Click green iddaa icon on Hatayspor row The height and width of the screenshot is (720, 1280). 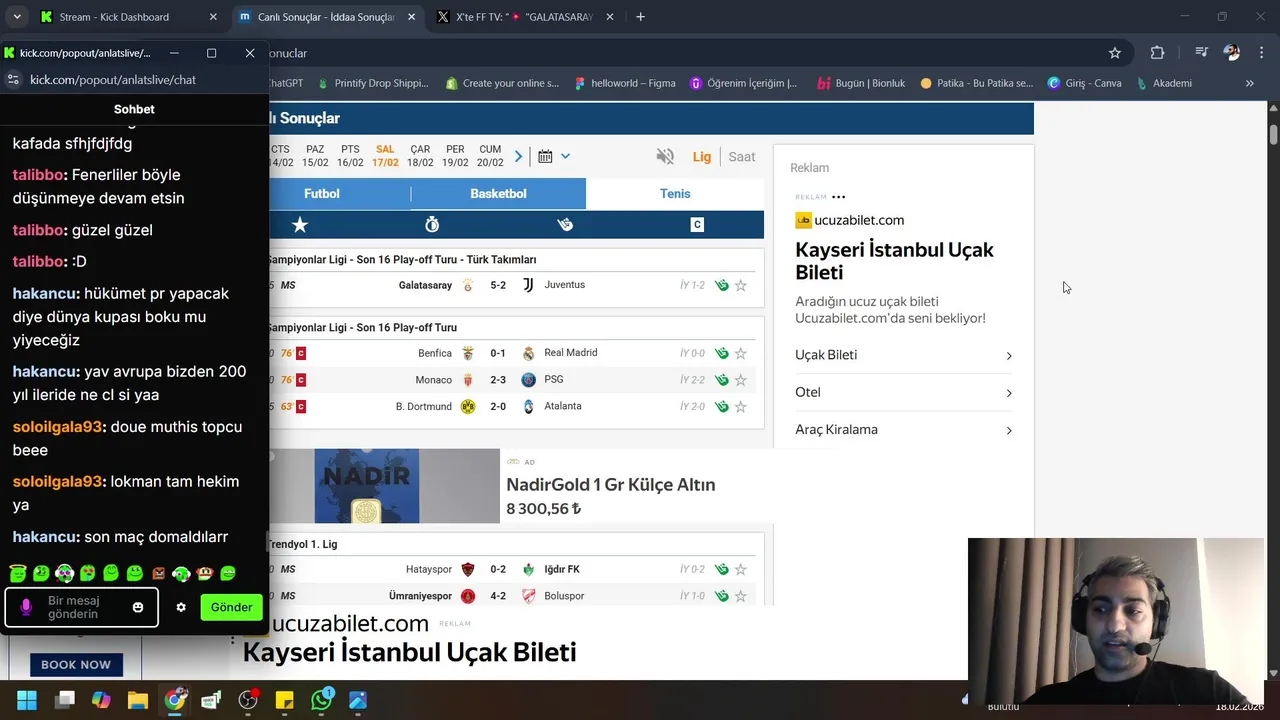721,569
